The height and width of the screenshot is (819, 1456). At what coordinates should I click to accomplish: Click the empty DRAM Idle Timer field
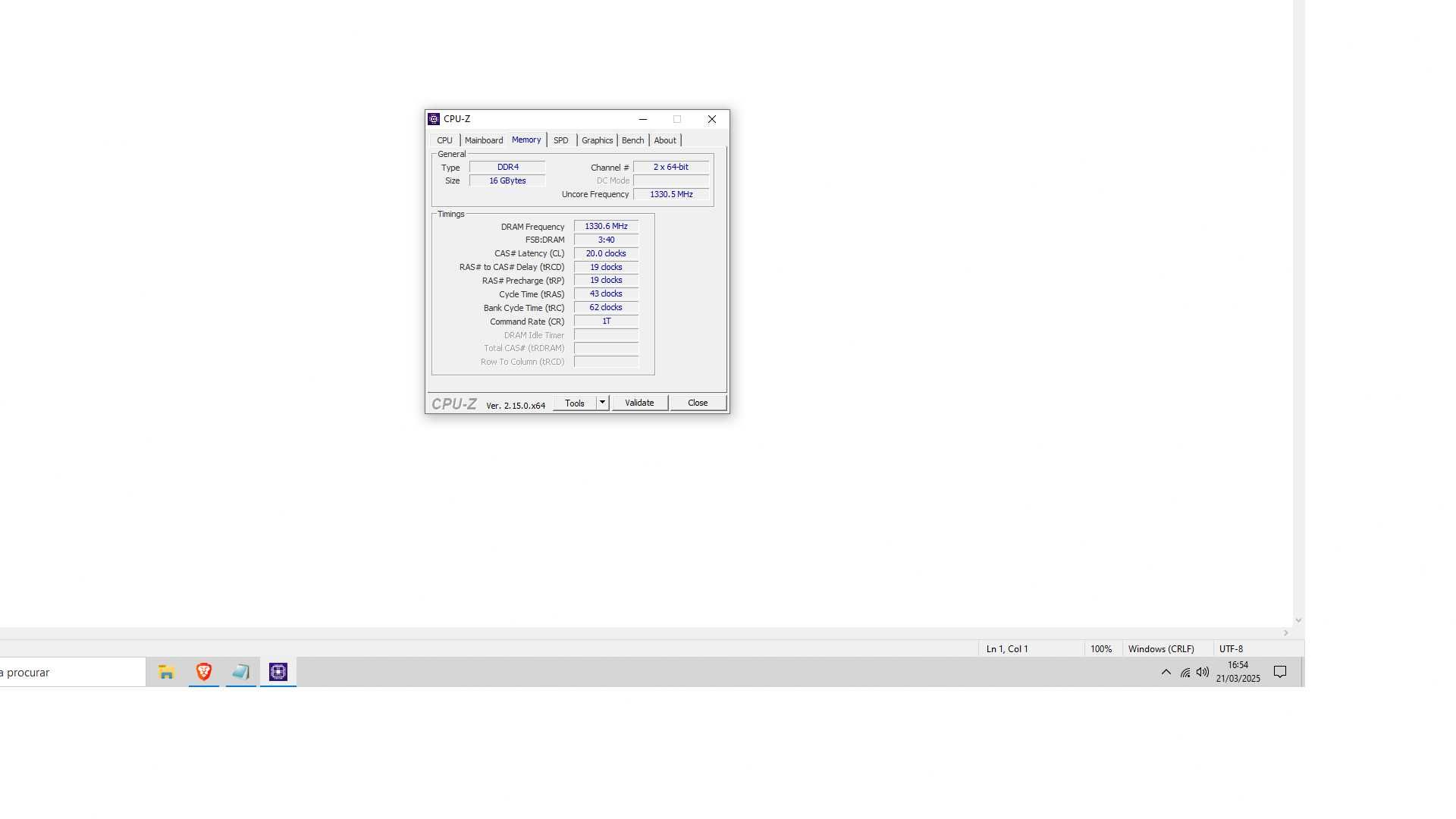[x=606, y=334]
